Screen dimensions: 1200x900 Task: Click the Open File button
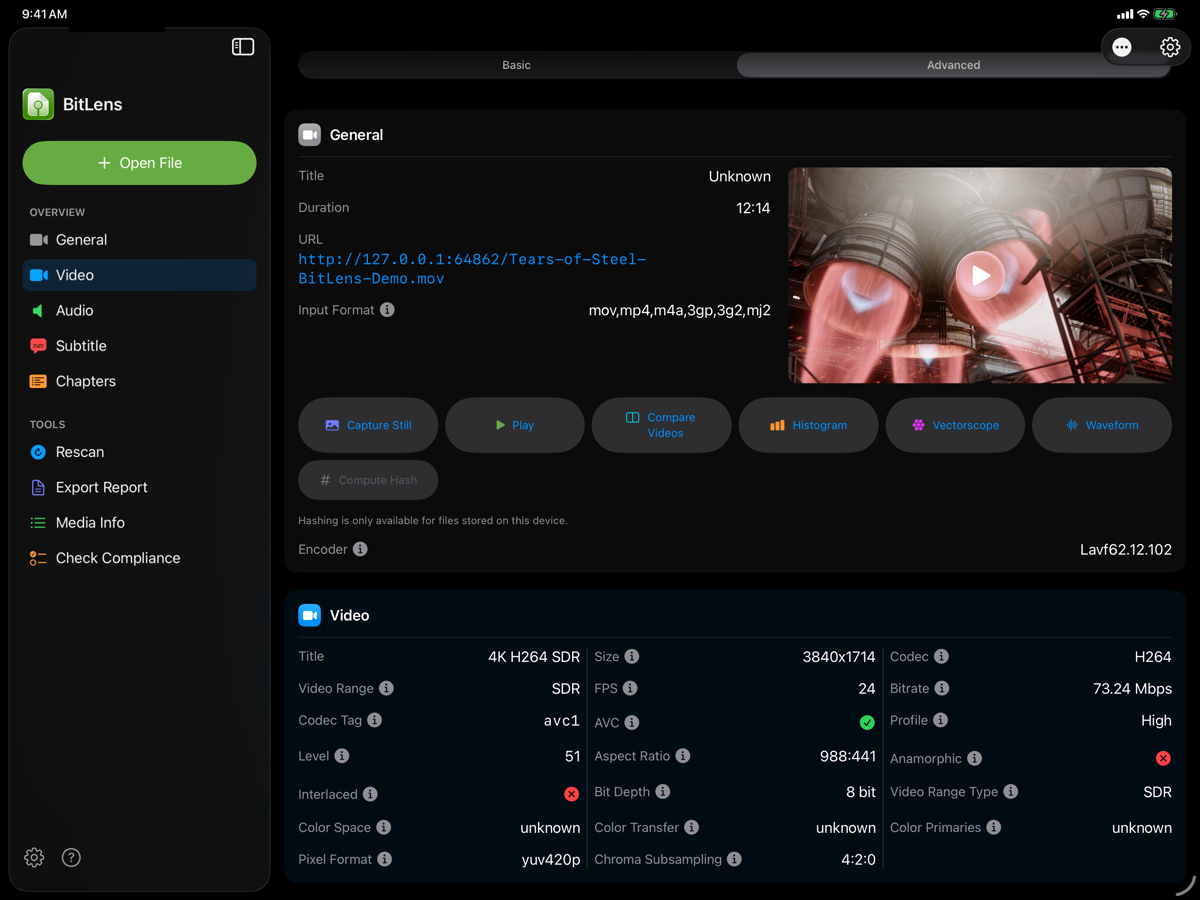139,163
